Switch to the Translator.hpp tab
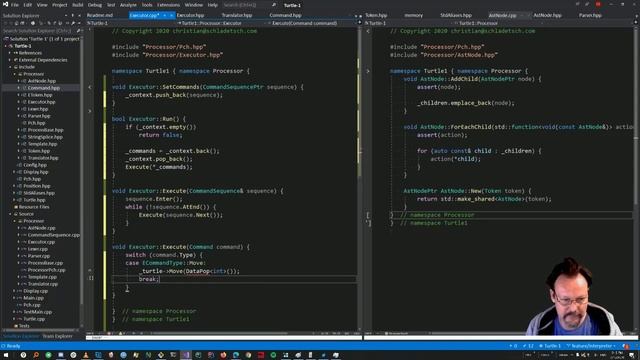 237,16
